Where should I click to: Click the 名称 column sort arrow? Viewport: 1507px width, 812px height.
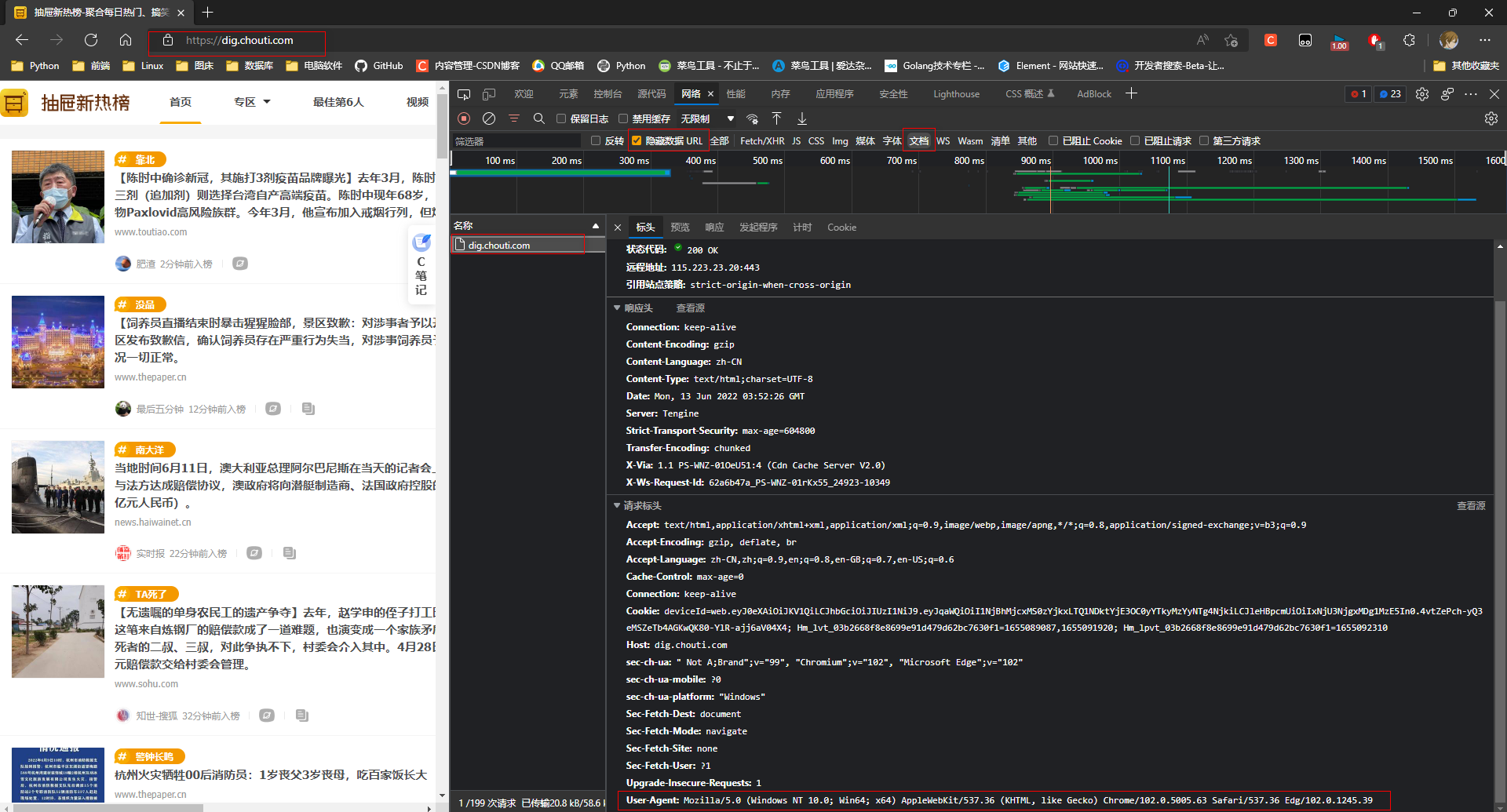tap(596, 226)
